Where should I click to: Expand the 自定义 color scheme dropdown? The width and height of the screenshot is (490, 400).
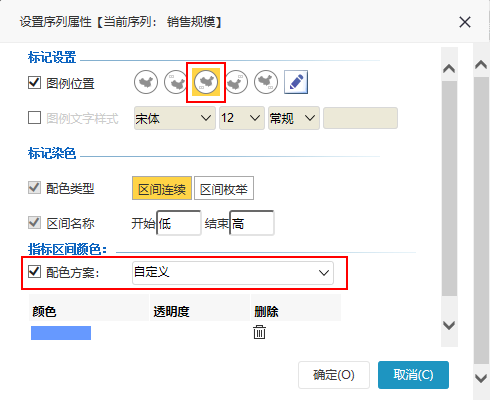tap(233, 273)
